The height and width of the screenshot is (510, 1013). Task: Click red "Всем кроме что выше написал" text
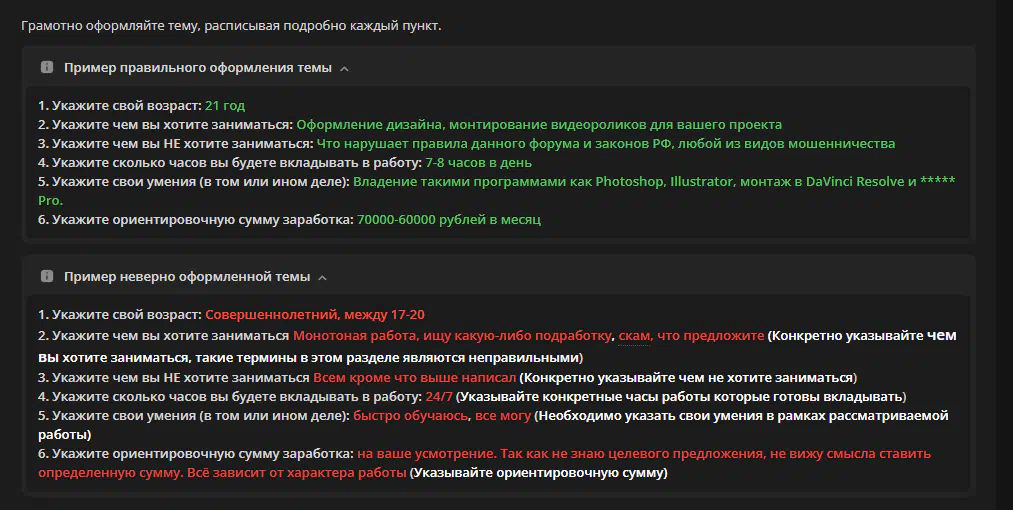[x=415, y=377]
